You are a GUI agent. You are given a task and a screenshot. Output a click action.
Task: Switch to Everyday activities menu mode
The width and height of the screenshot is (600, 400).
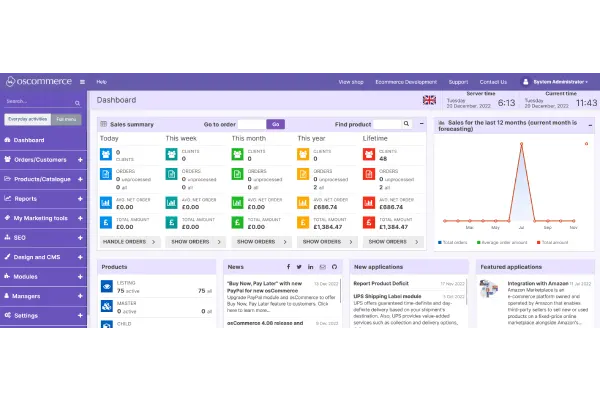pos(27,119)
